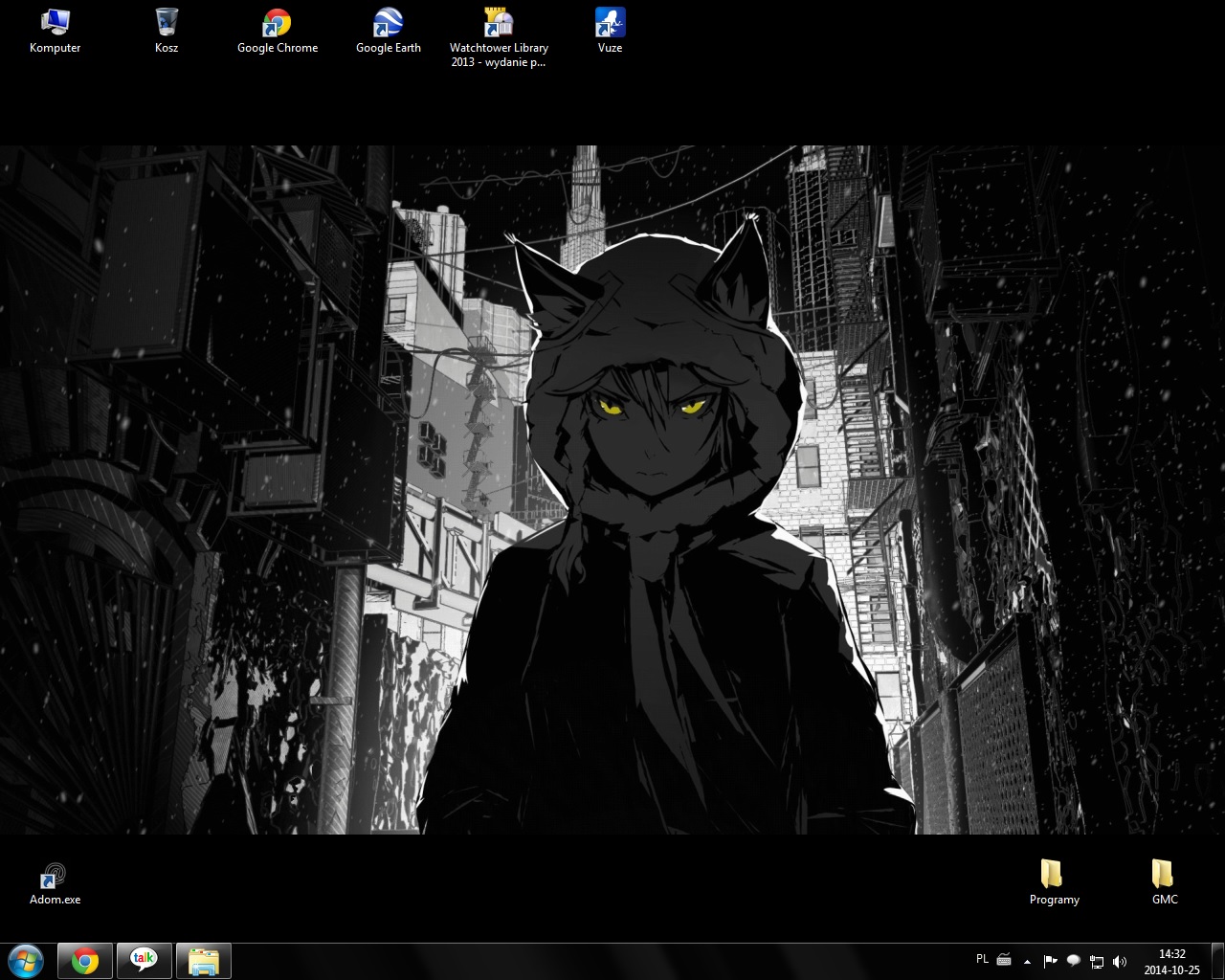Click the network connection tray icon
Viewport: 1225px width, 980px height.
point(1097,961)
